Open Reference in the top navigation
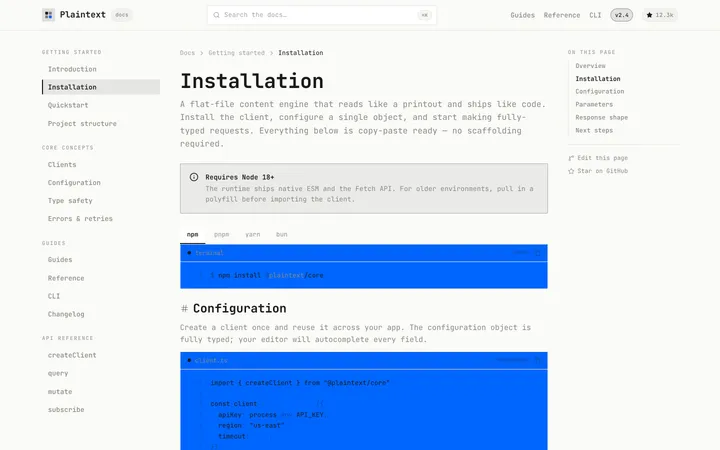The width and height of the screenshot is (720, 450). [x=562, y=15]
